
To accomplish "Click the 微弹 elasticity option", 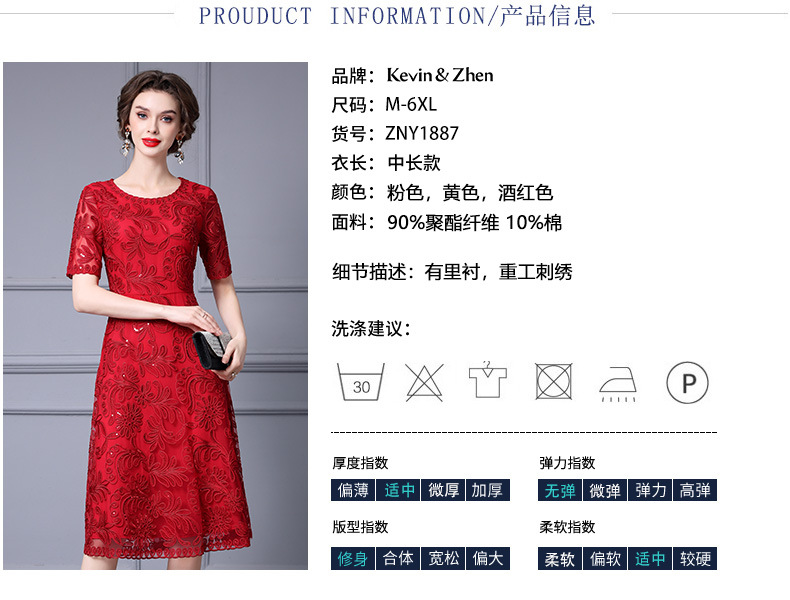I will [x=605, y=490].
